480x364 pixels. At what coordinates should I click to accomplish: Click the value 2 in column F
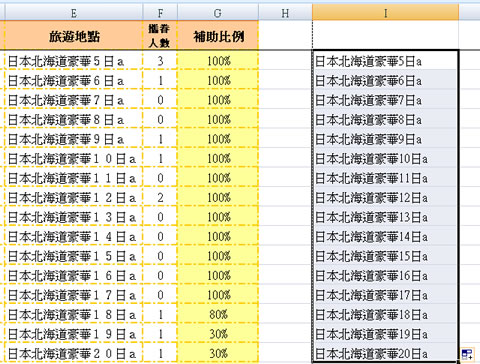coord(160,198)
